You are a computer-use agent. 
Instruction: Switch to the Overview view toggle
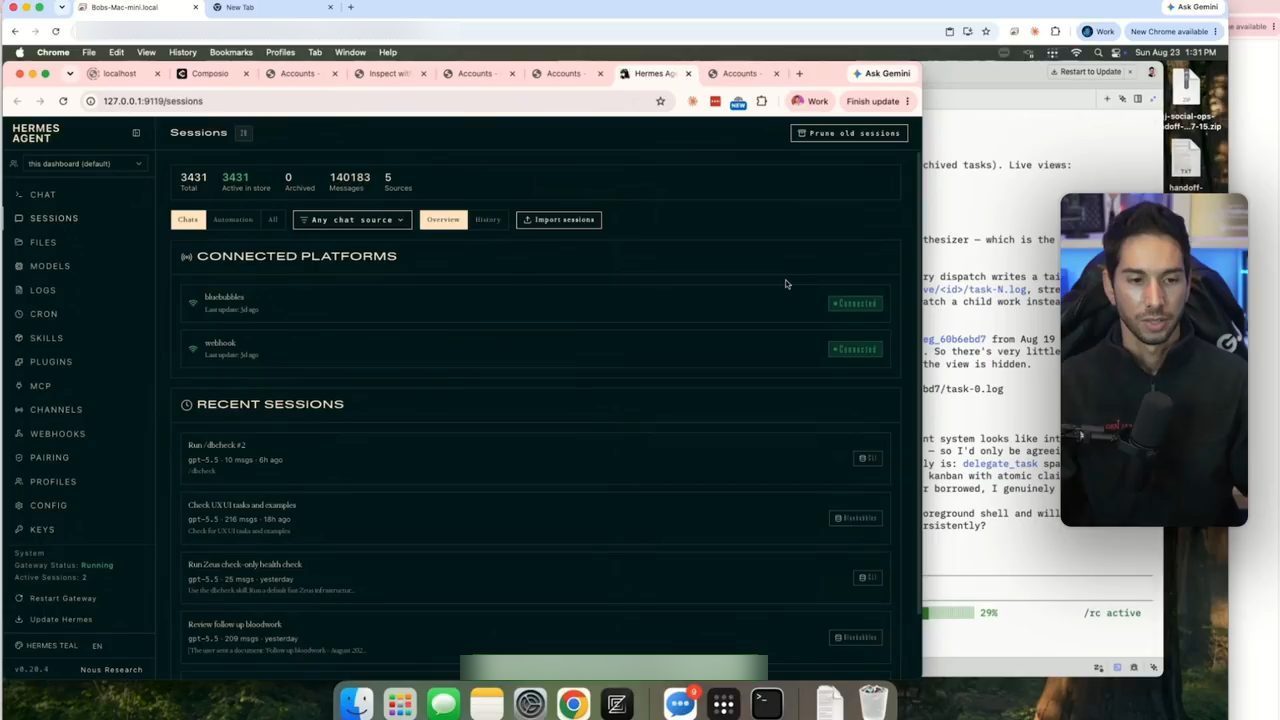[x=443, y=220]
